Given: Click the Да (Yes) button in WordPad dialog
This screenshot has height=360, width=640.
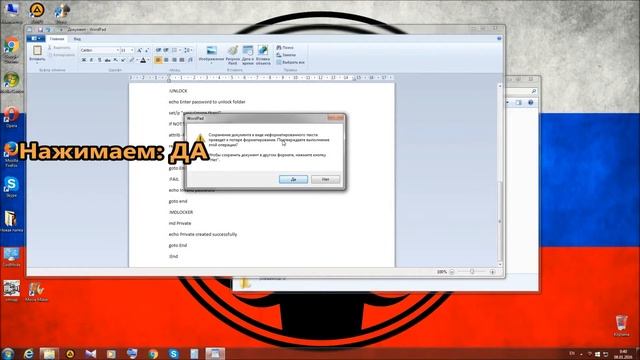Looking at the screenshot, I should click(293, 179).
